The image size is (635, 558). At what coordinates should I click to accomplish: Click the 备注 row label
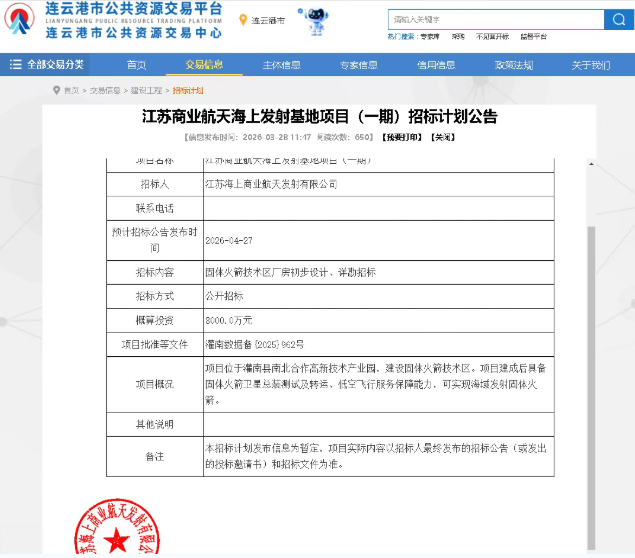click(x=154, y=456)
